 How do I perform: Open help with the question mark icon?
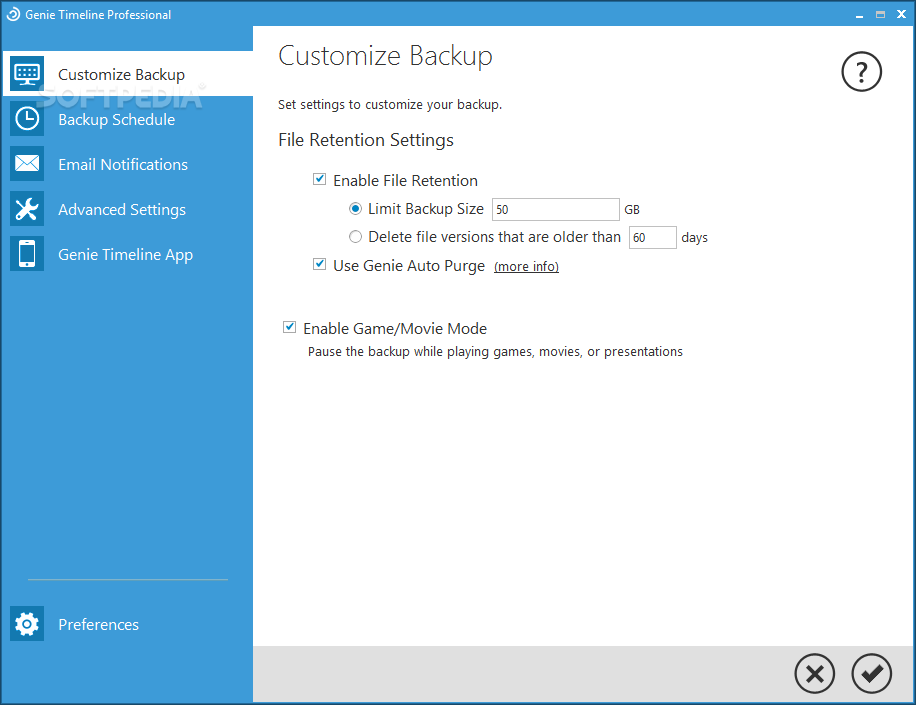point(861,72)
